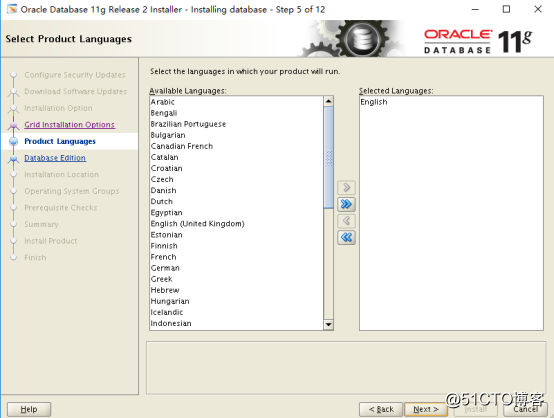Click the Summary step

click(x=41, y=224)
